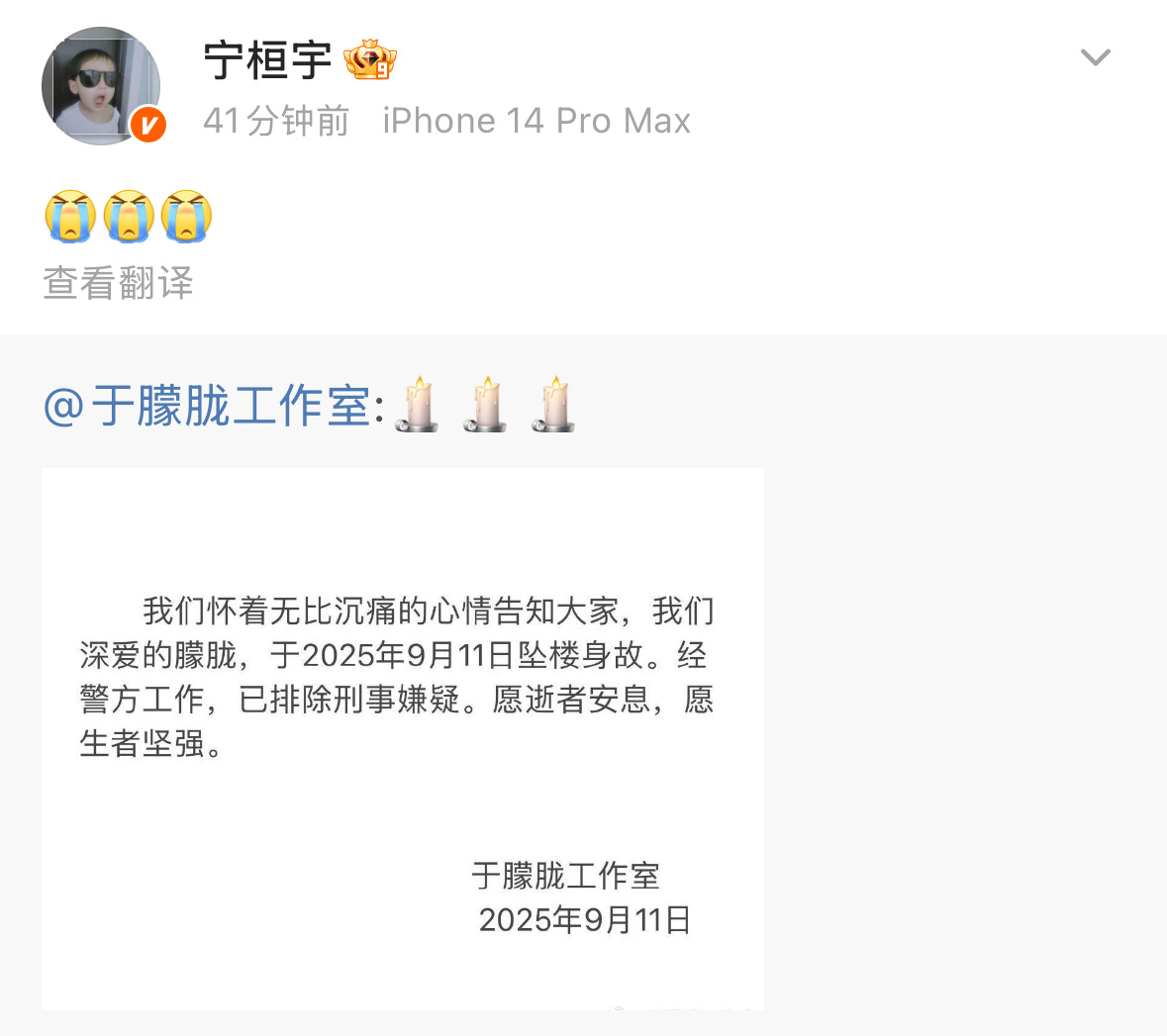The height and width of the screenshot is (1036, 1167).
Task: Tap the second crying emoji
Action: click(x=129, y=216)
